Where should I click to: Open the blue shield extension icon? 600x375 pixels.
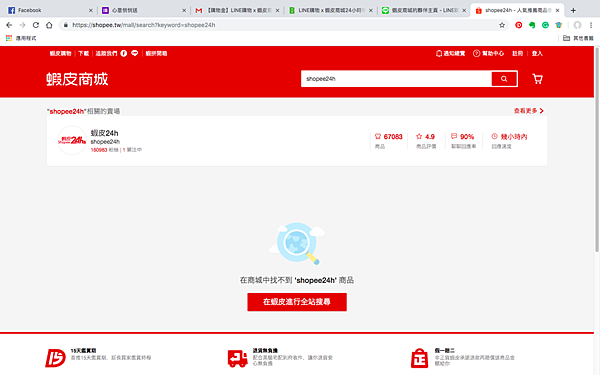click(559, 25)
